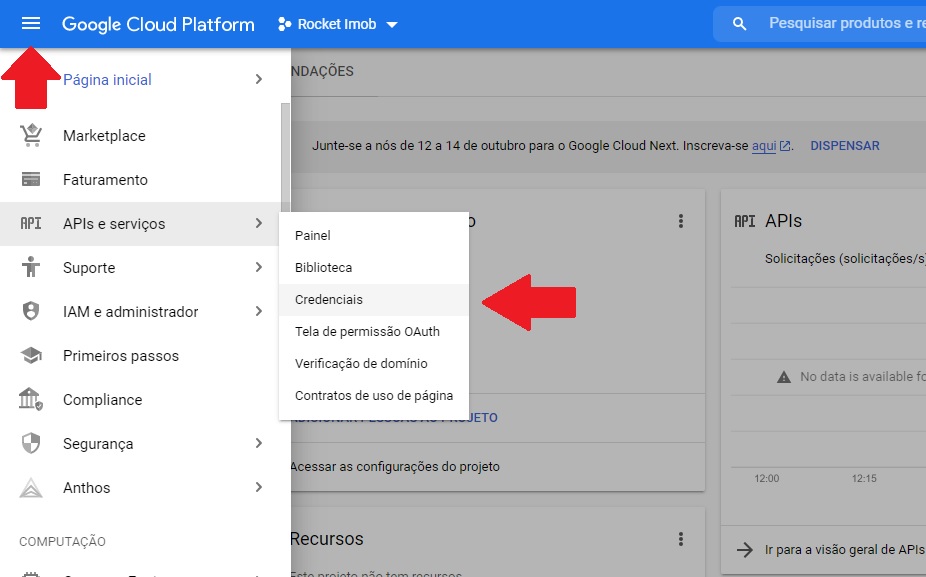Click the DISPENSAR button on the banner
Image resolution: width=926 pixels, height=577 pixels.
[845, 146]
